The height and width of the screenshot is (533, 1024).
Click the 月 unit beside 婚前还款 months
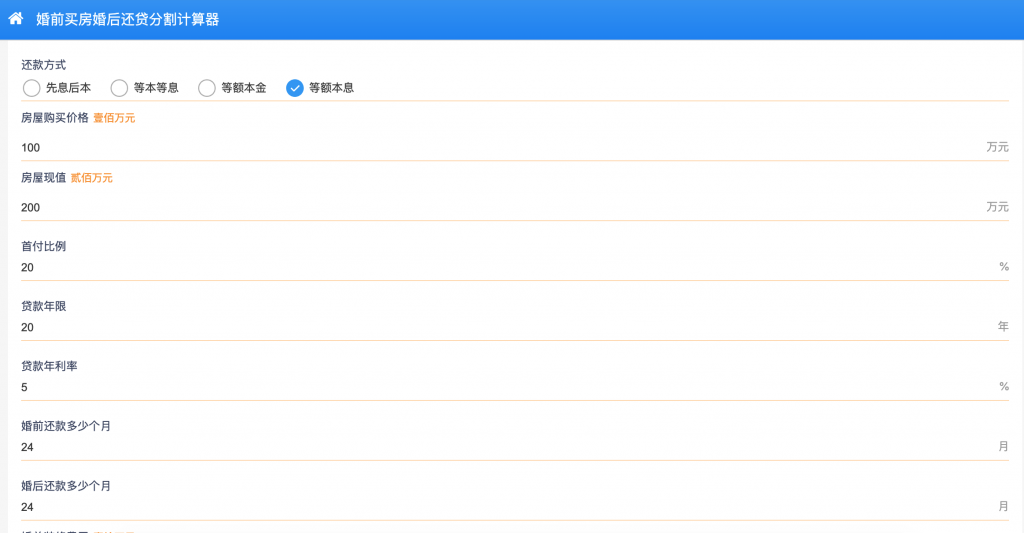coord(1003,447)
